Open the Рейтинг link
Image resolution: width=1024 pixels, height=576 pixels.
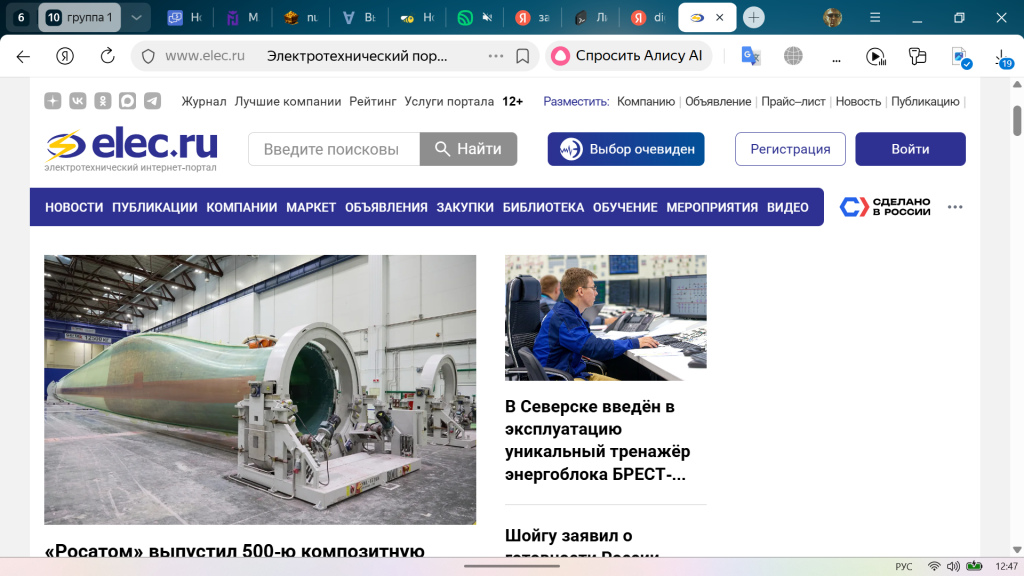click(x=373, y=101)
